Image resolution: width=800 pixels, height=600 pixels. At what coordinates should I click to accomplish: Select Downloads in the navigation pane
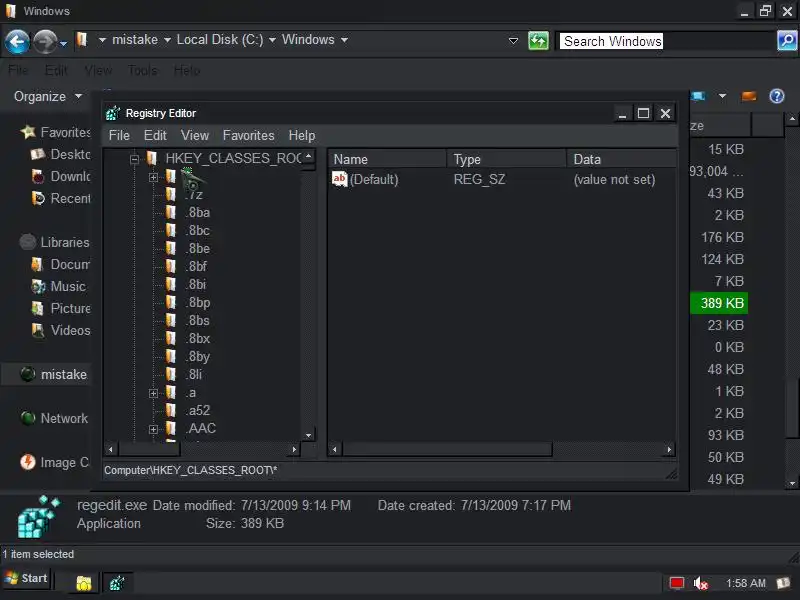coord(60,176)
